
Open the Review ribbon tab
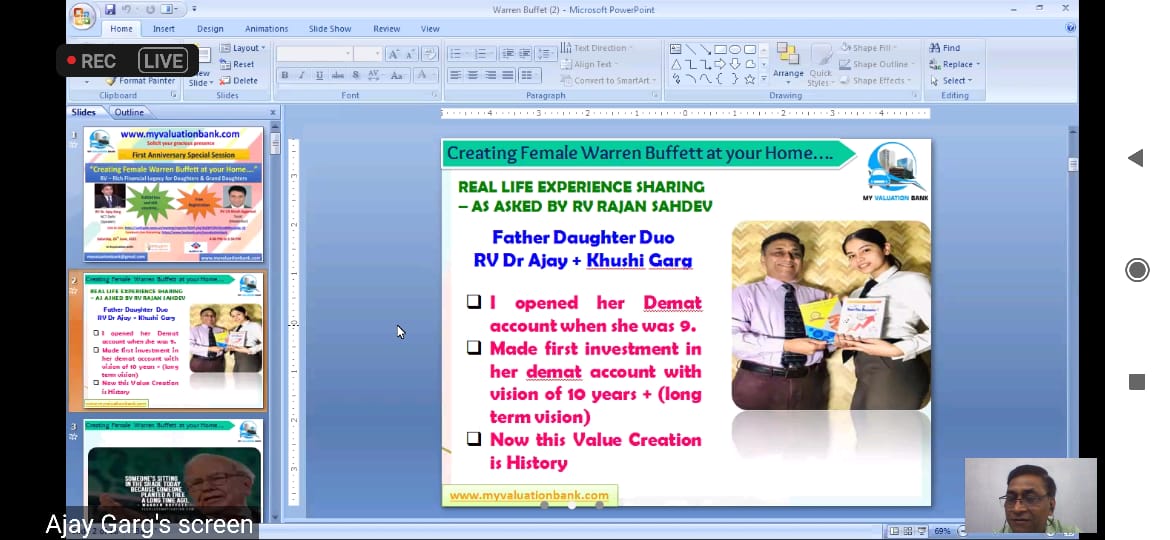pyautogui.click(x=387, y=29)
